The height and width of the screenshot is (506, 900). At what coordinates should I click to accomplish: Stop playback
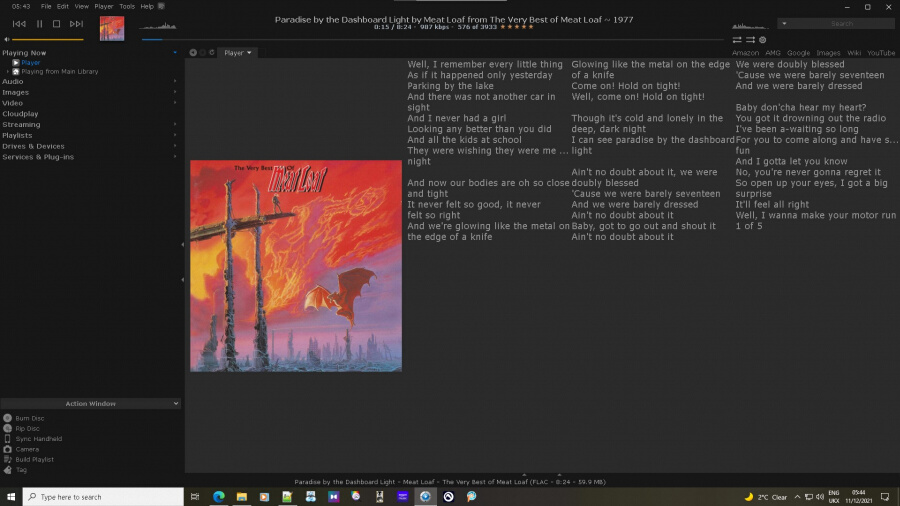(56, 24)
